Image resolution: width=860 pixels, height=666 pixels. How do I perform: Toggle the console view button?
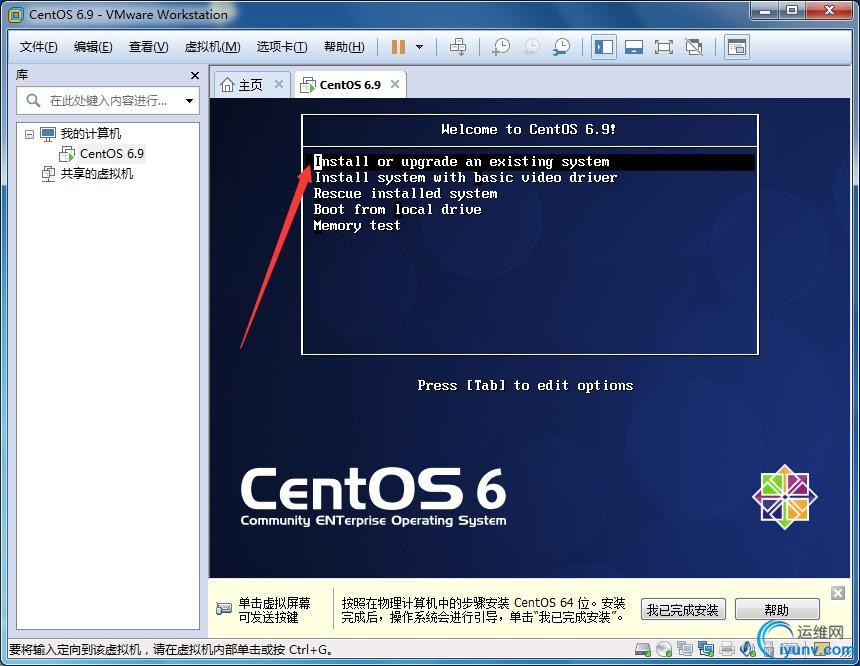[737, 47]
